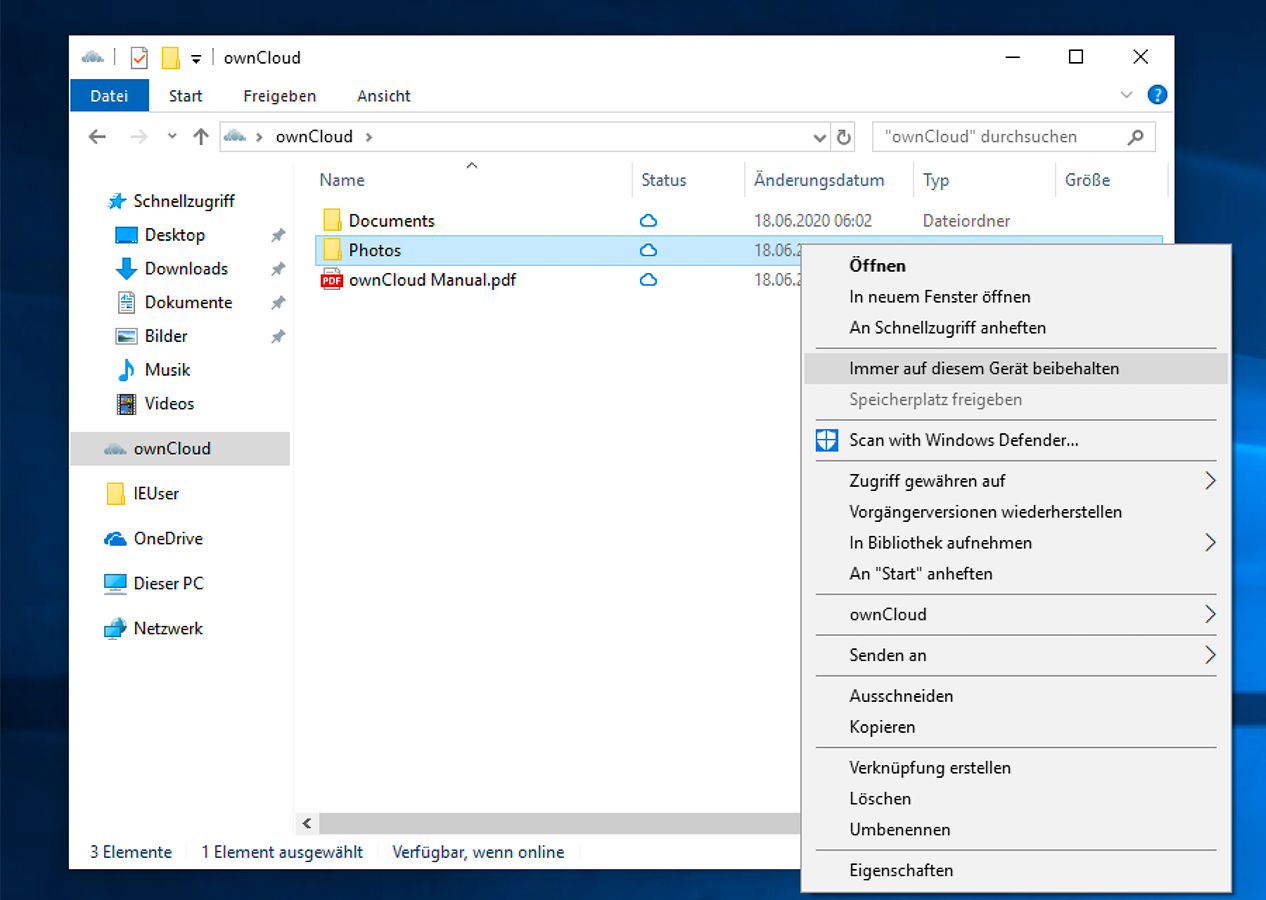Choose An Schnellzugriff anheften
Viewport: 1266px width, 900px height.
coord(1016,328)
